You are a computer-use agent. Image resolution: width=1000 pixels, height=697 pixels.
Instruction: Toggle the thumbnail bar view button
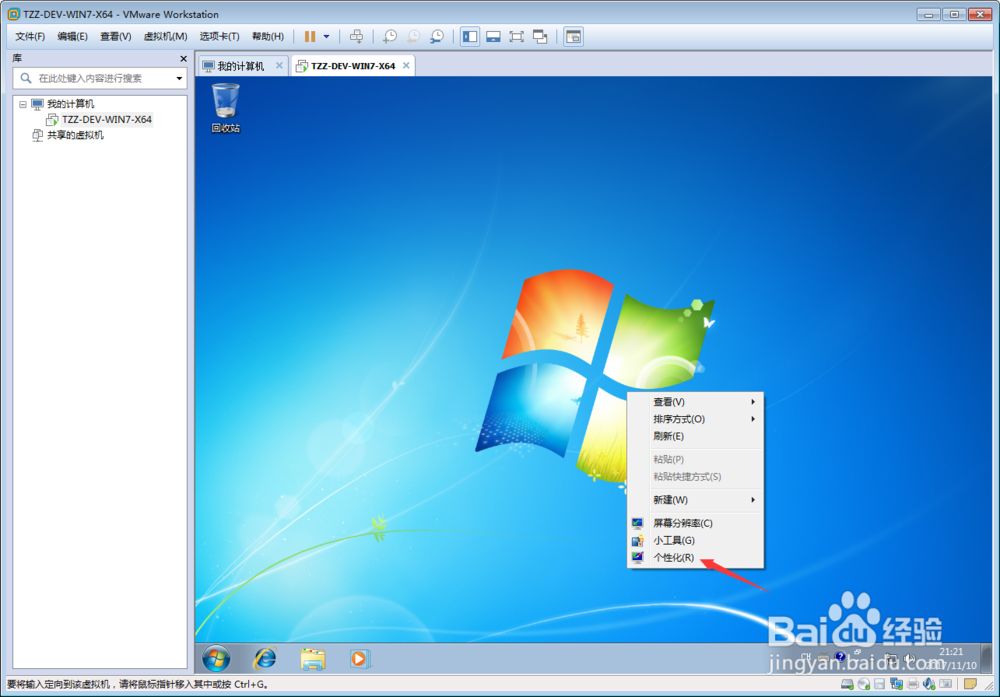click(x=493, y=36)
